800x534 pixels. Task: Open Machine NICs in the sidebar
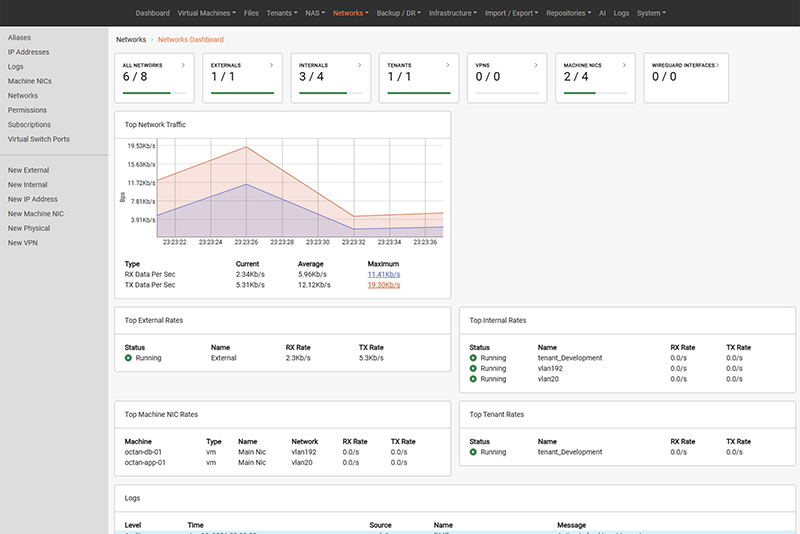(30, 81)
